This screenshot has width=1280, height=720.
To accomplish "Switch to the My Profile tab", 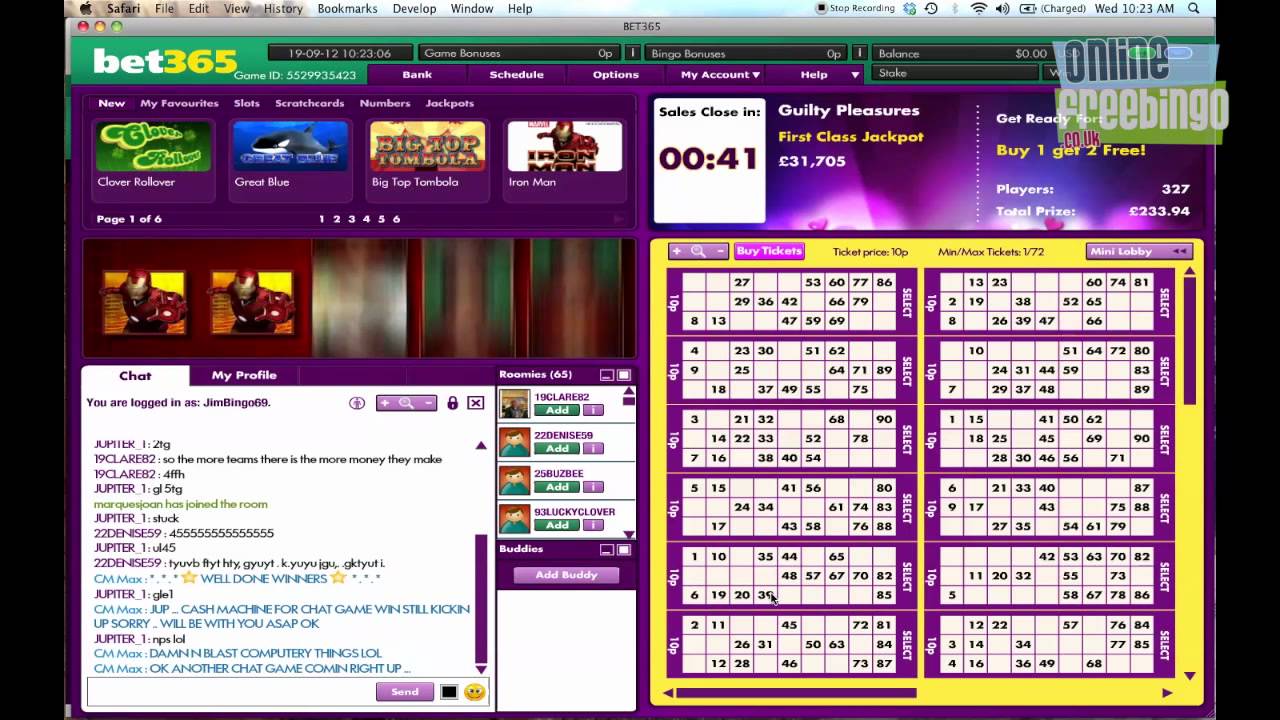I will coord(244,375).
